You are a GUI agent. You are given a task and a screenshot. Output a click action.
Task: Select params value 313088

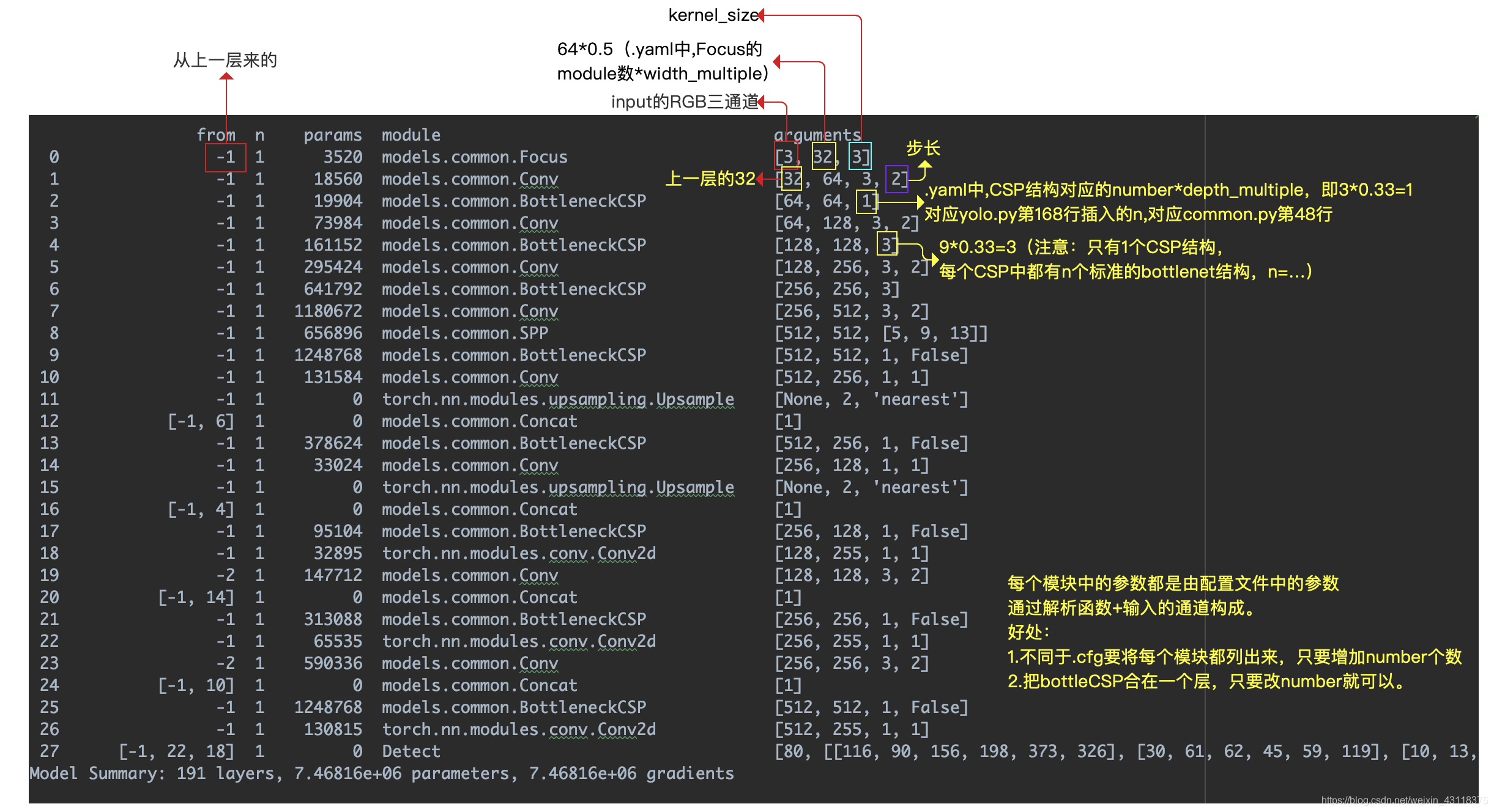coord(333,619)
